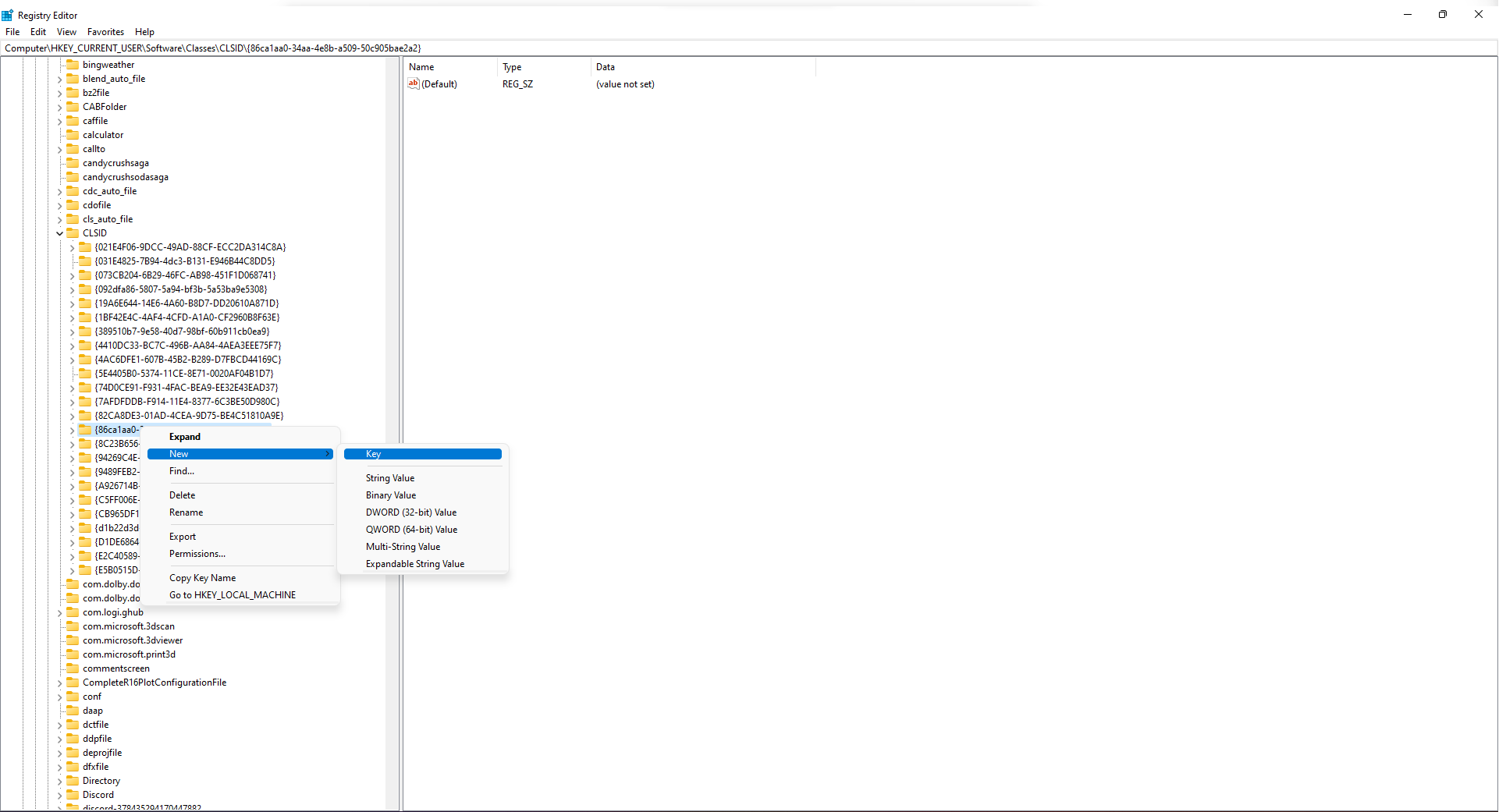Click the CLSID folder icon
This screenshot has width=1499, height=812.
(73, 233)
